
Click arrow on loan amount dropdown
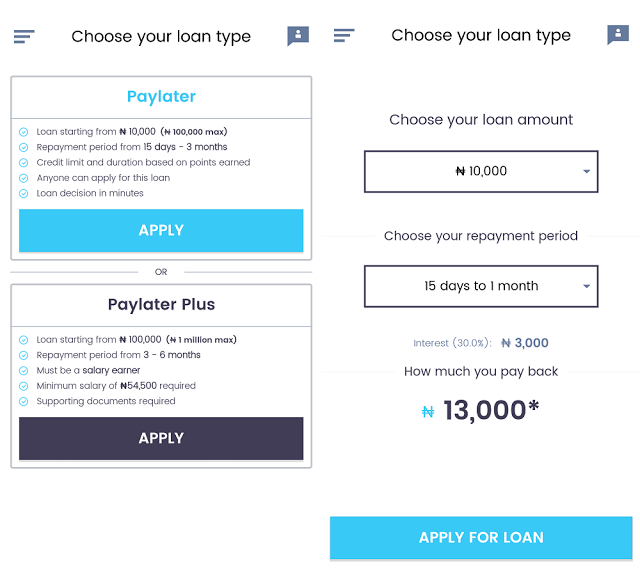(x=587, y=172)
